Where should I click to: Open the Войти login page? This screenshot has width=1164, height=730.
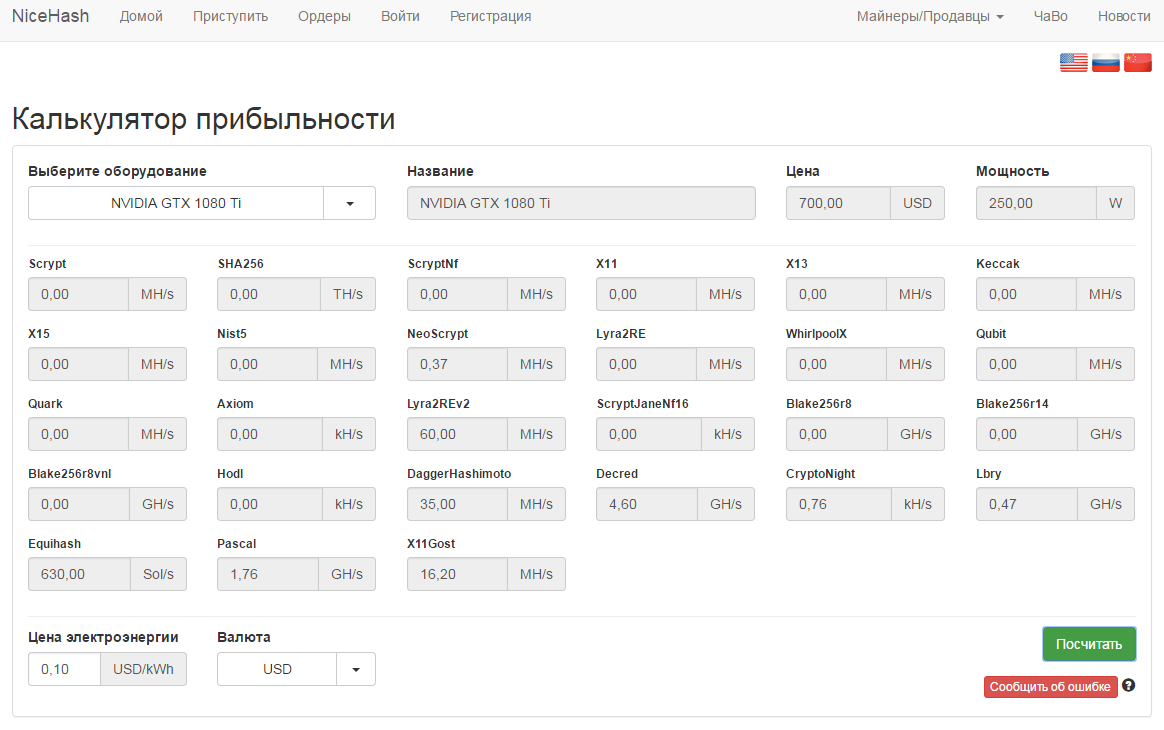click(x=400, y=16)
